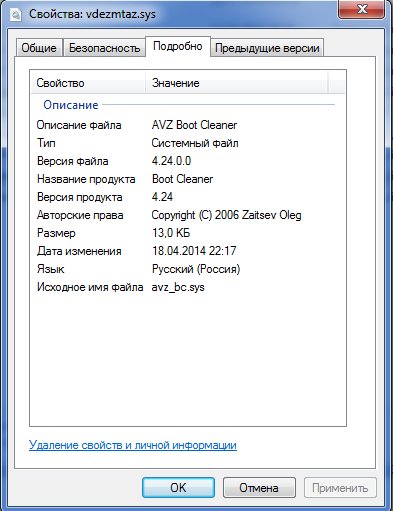393x511 pixels.
Task: Click the Системный файл value
Action: pos(195,143)
